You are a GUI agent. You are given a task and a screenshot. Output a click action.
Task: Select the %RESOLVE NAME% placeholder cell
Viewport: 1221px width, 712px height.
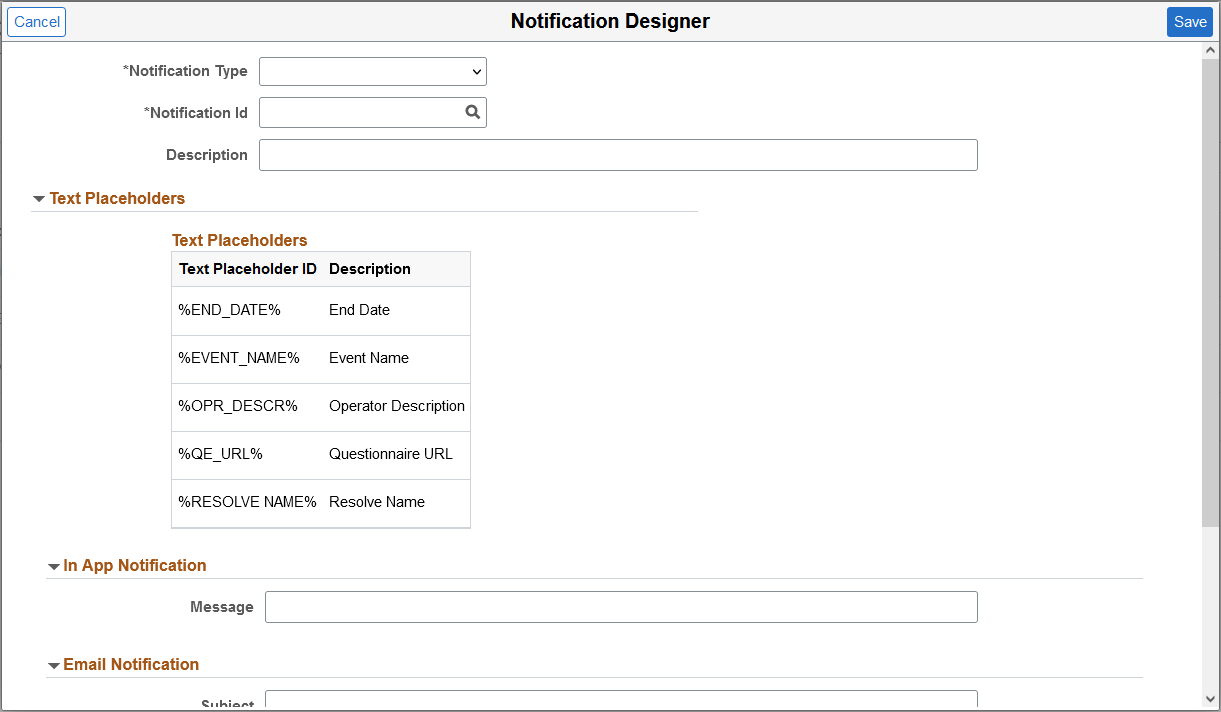[247, 502]
